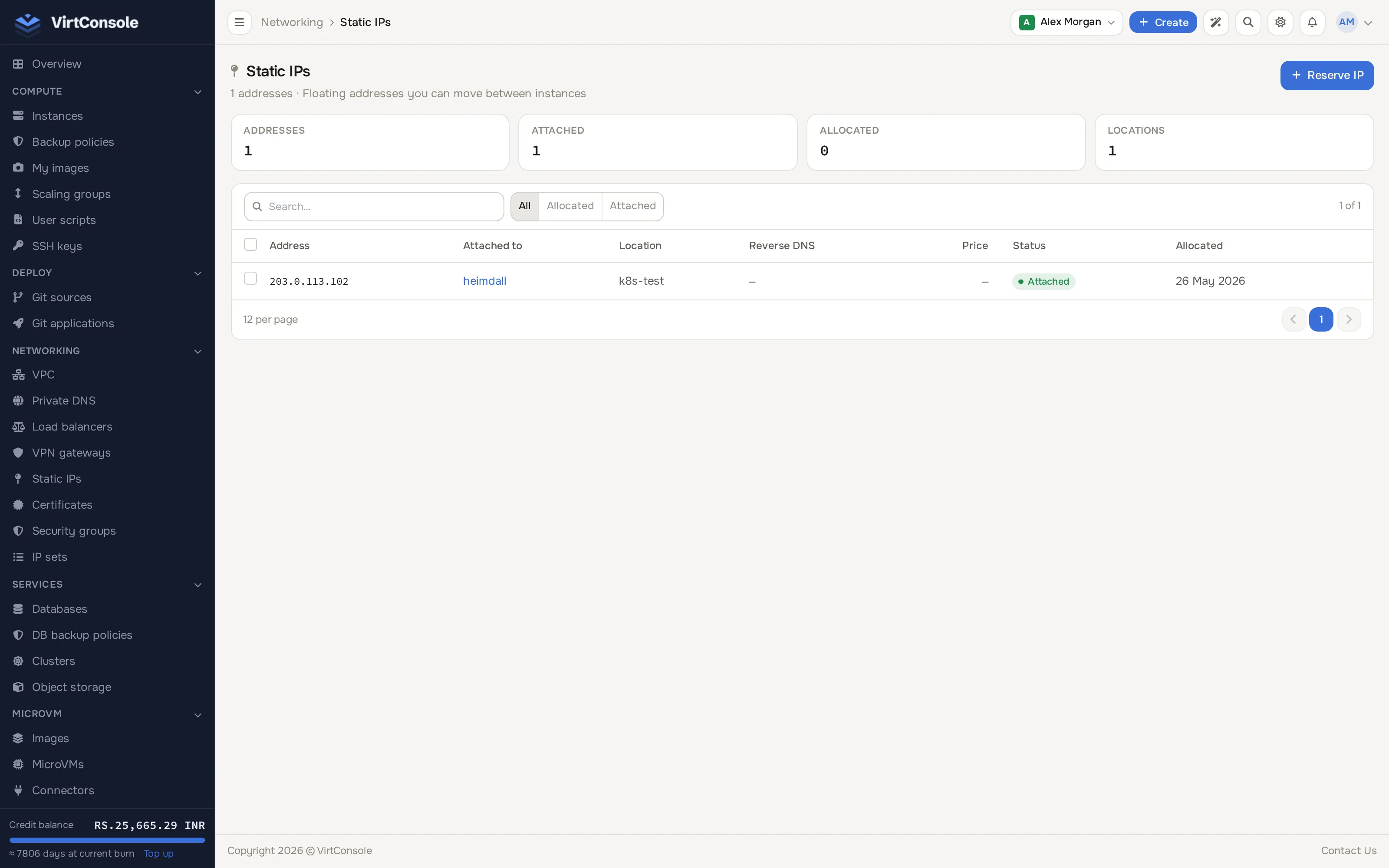Open notifications bell icon
Image resolution: width=1389 pixels, height=868 pixels.
tap(1312, 23)
